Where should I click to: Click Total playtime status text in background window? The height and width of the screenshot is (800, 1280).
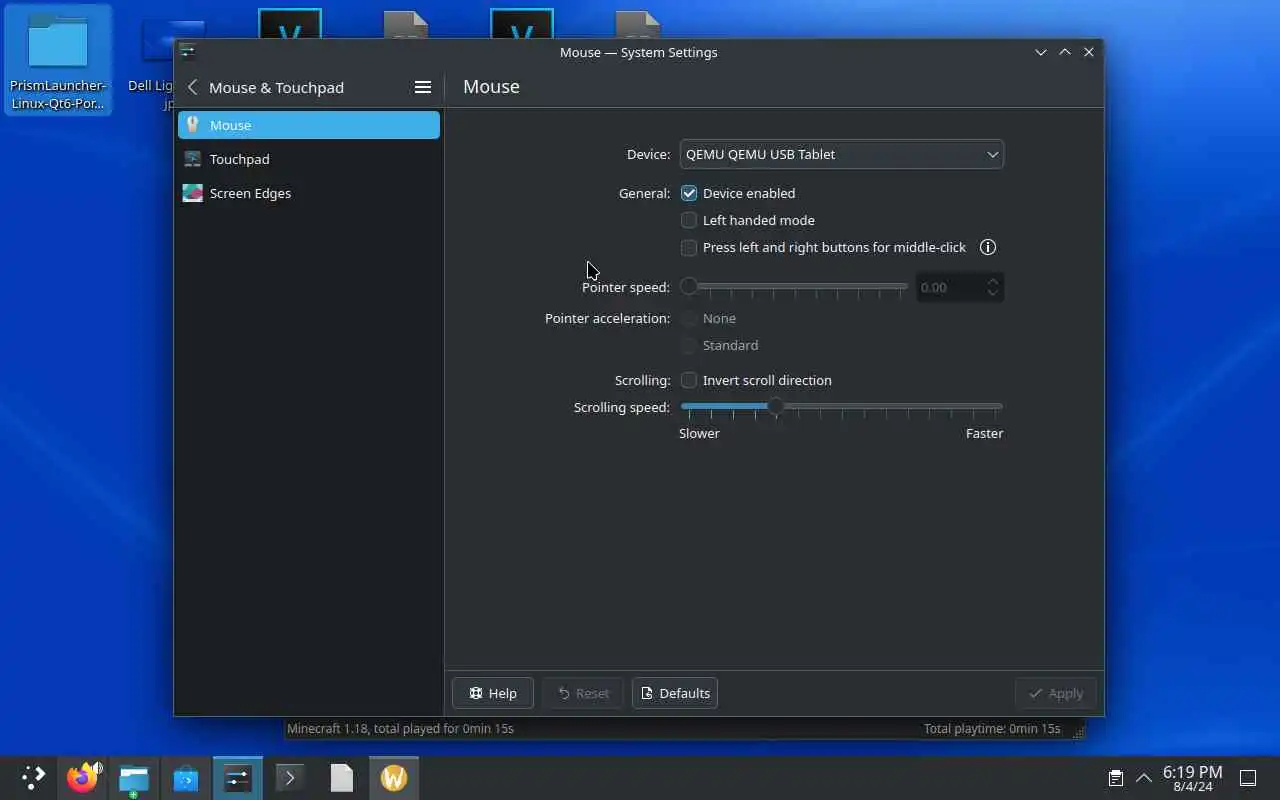(992, 728)
